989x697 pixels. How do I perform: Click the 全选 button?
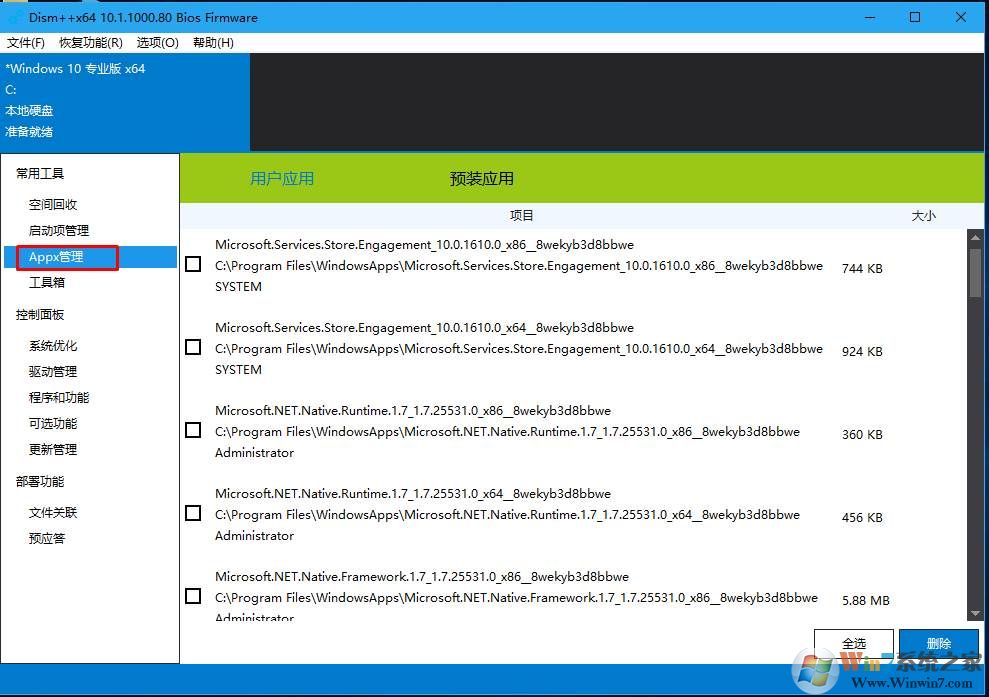click(853, 643)
